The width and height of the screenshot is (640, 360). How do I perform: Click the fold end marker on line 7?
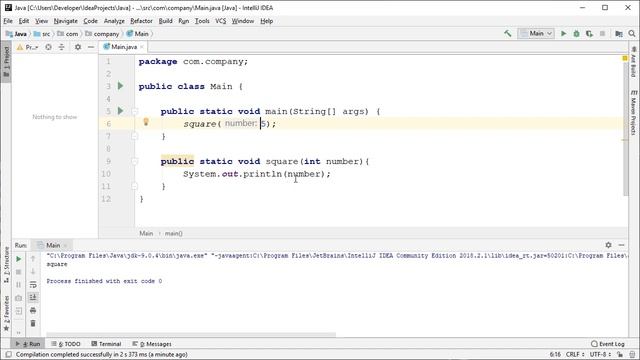(135, 136)
